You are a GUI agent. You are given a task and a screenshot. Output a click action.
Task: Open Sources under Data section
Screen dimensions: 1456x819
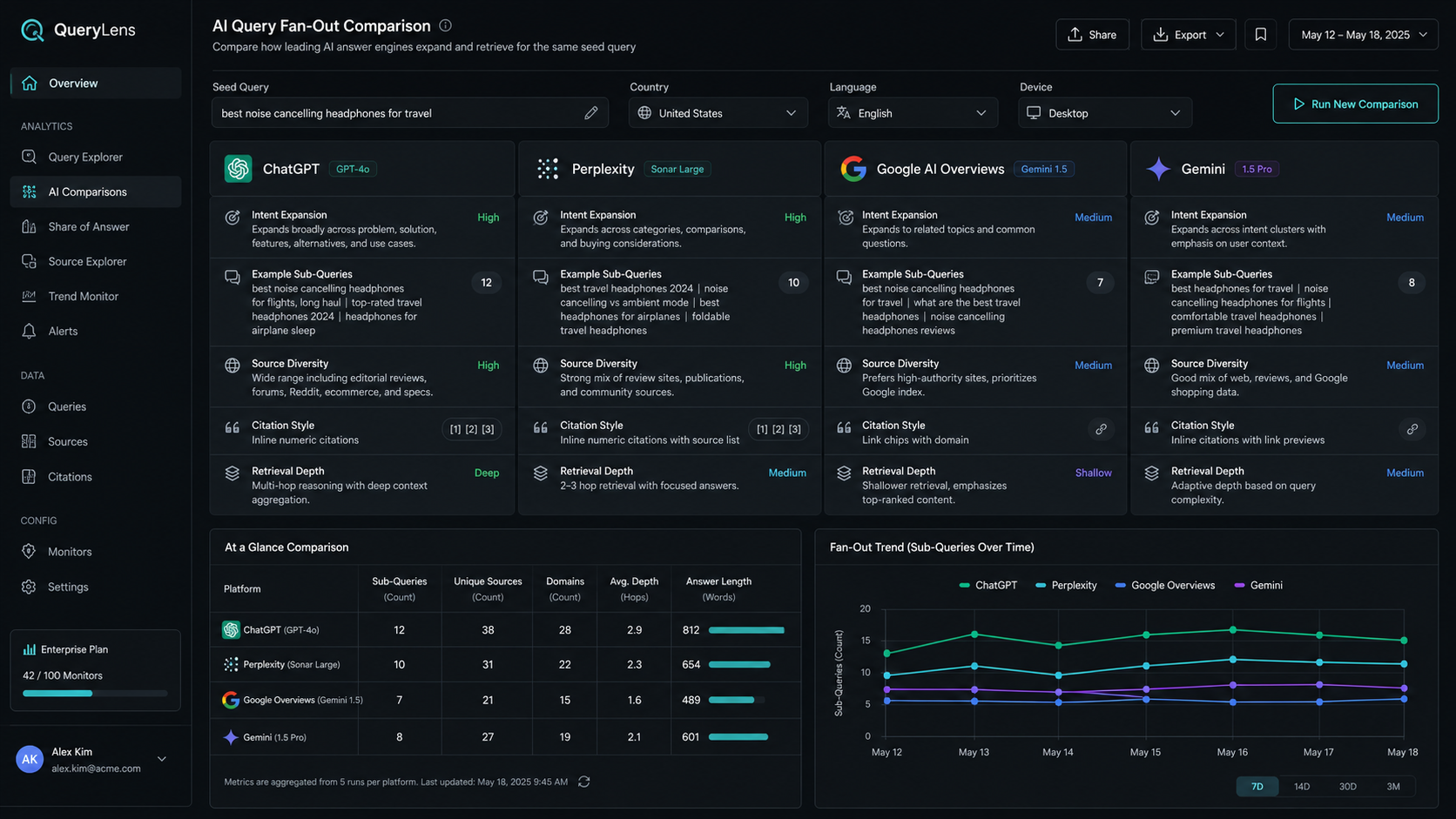click(96, 441)
